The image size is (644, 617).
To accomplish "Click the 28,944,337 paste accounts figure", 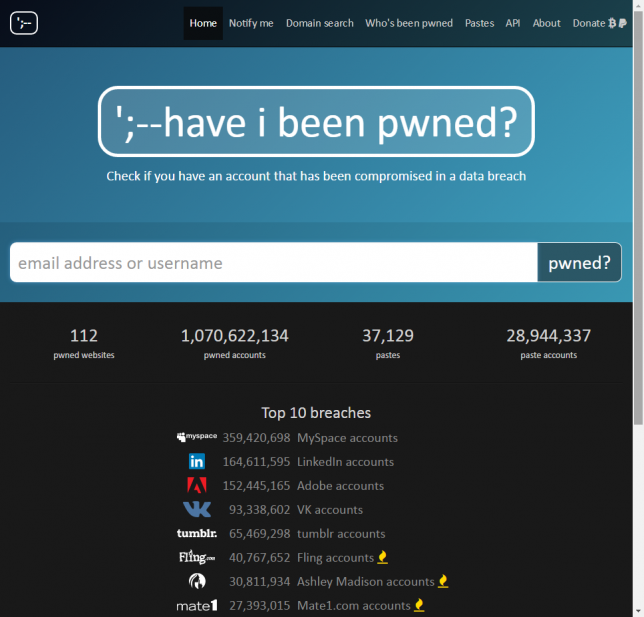I will (548, 336).
